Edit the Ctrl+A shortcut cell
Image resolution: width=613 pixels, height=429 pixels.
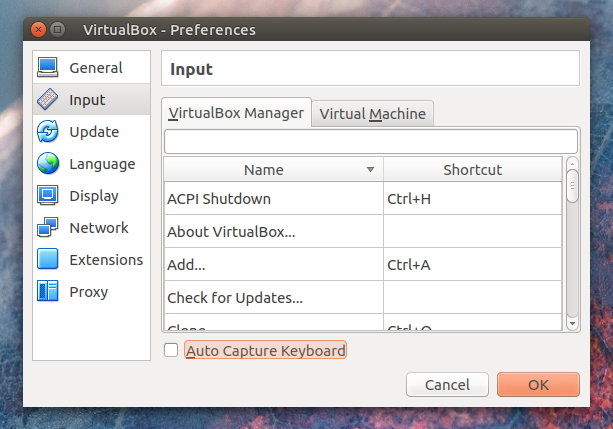(x=473, y=265)
